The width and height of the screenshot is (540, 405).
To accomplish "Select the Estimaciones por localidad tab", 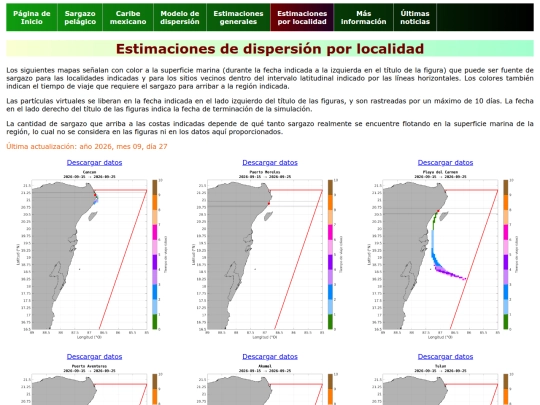I will click(x=302, y=18).
